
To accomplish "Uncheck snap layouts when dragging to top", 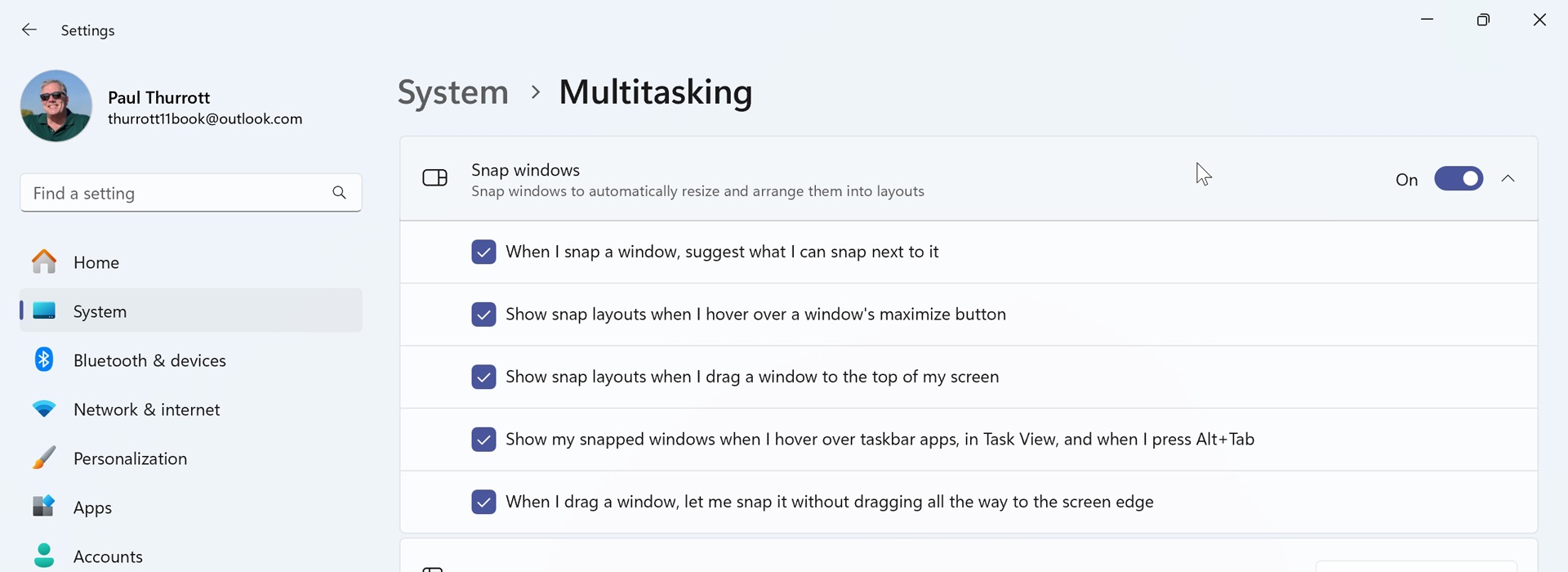I will (483, 377).
